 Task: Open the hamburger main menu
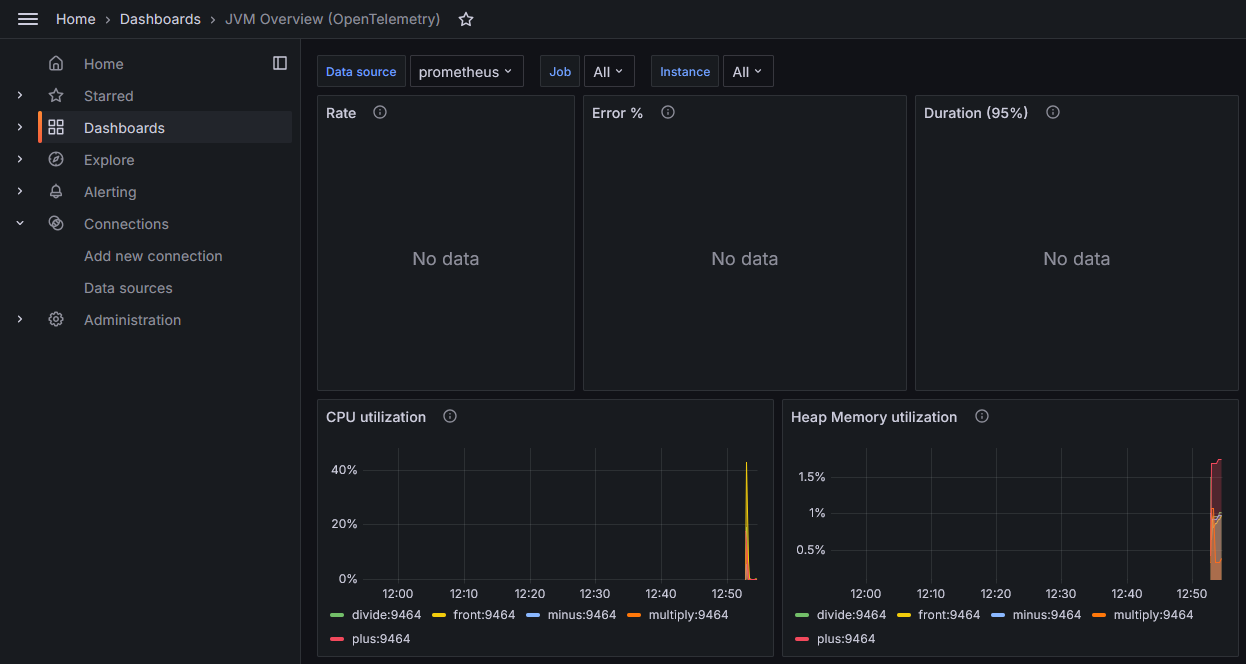[28, 19]
